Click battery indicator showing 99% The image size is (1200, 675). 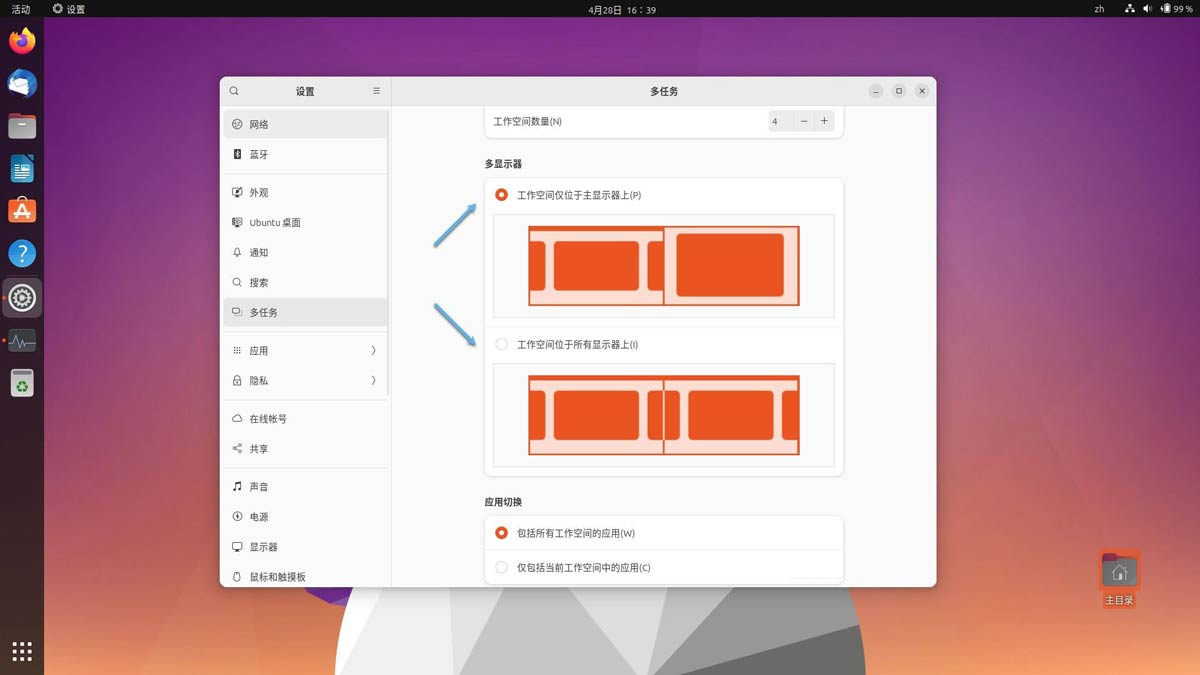pyautogui.click(x=1176, y=9)
